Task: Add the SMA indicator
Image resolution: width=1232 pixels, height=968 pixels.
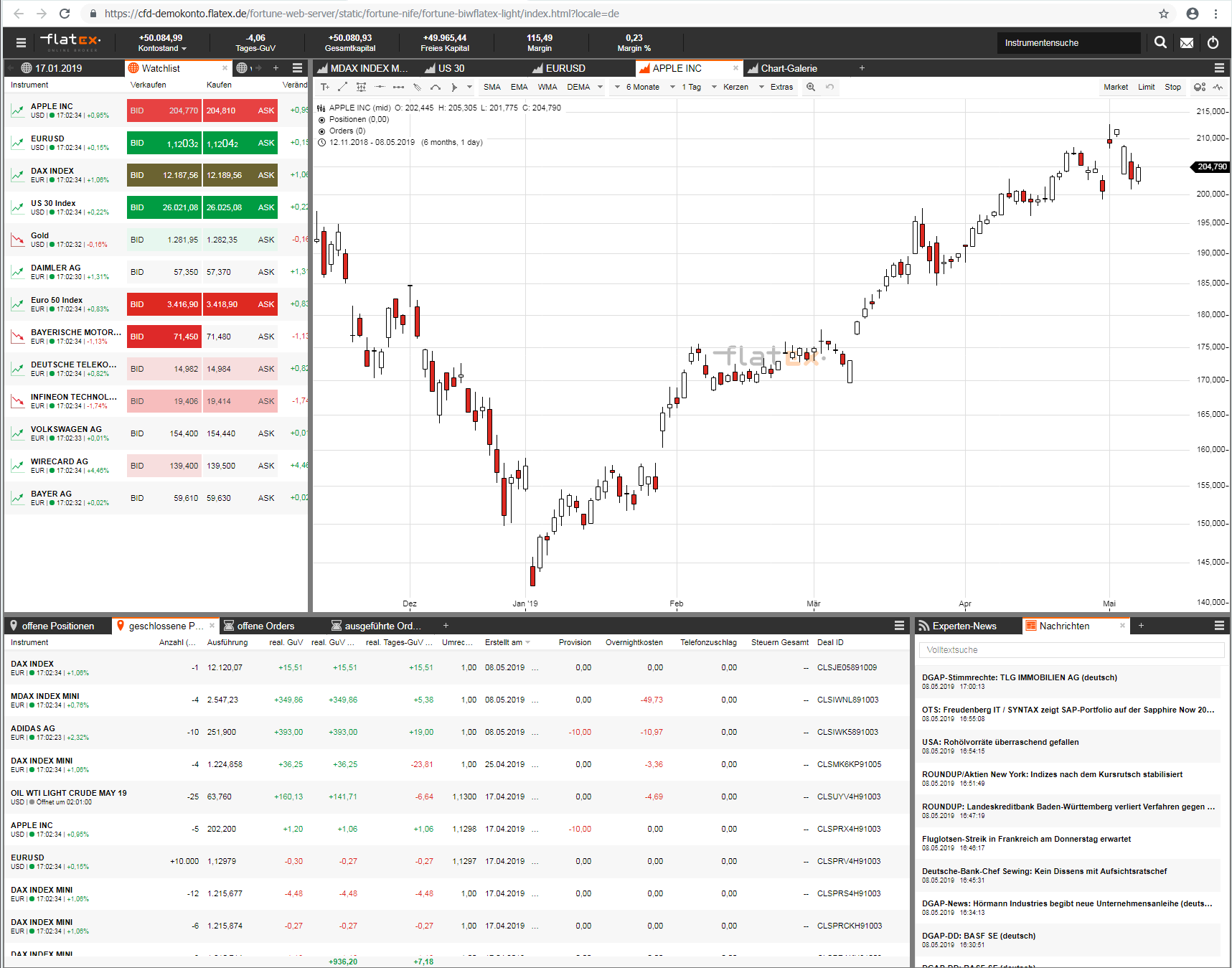Action: [492, 87]
